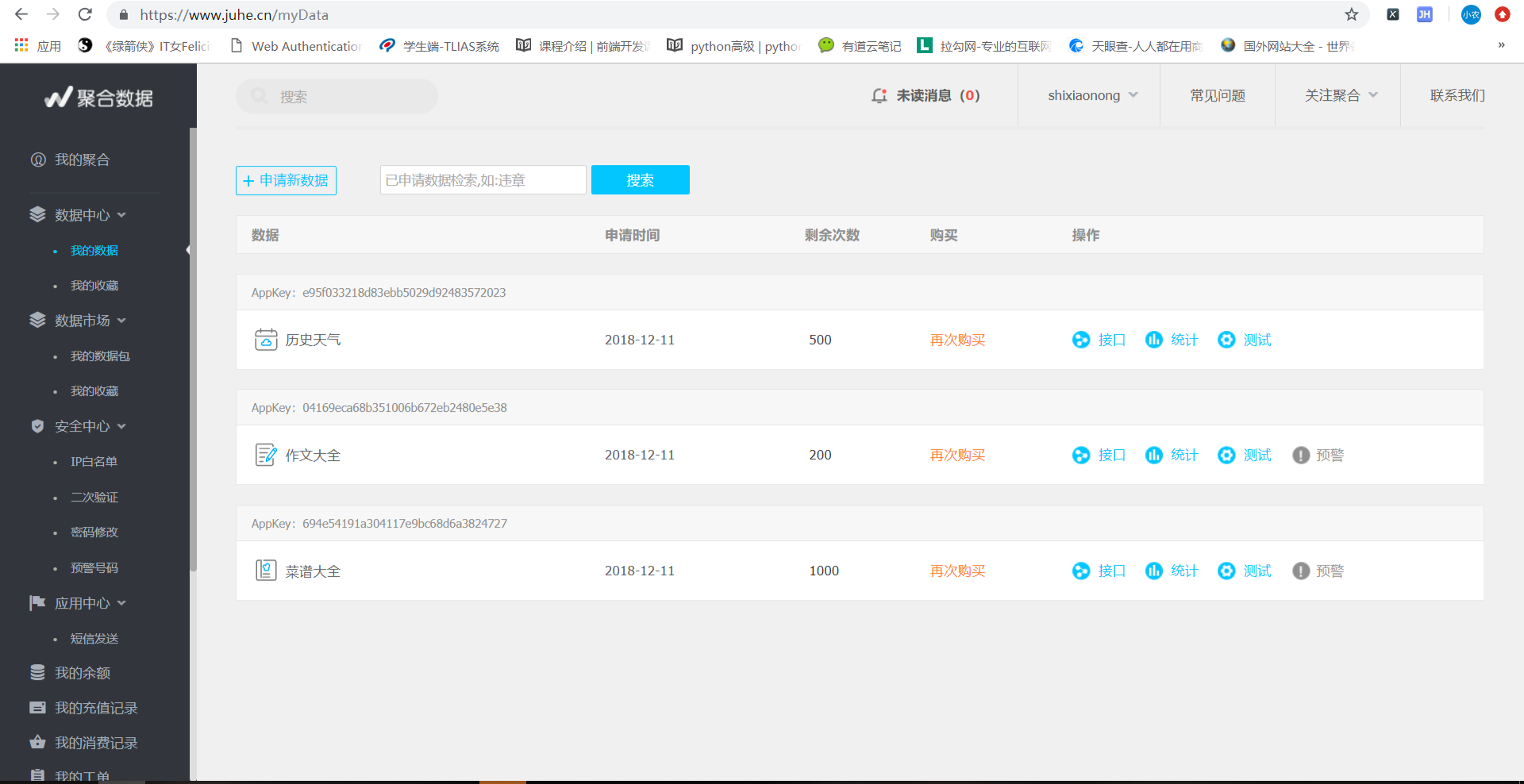Click 接口 icon in 历史天气 row
This screenshot has height=784, width=1524.
[1081, 340]
